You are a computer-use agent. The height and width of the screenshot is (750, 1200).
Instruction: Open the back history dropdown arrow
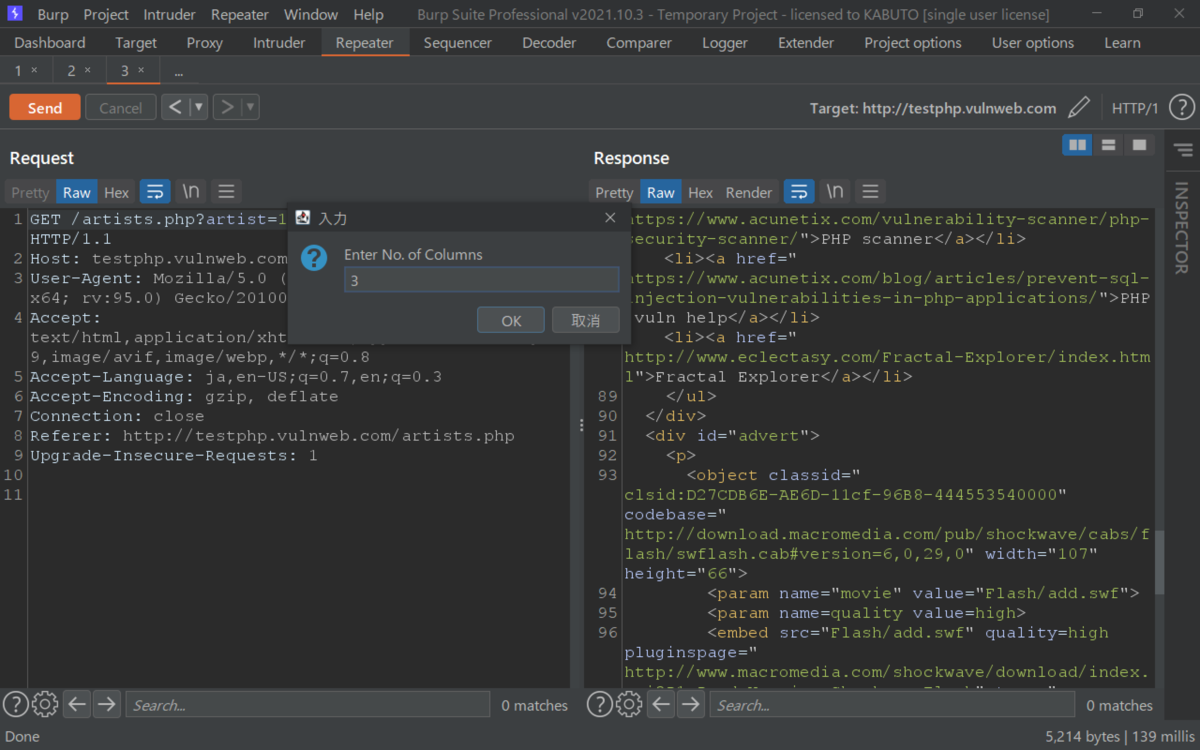[199, 107]
